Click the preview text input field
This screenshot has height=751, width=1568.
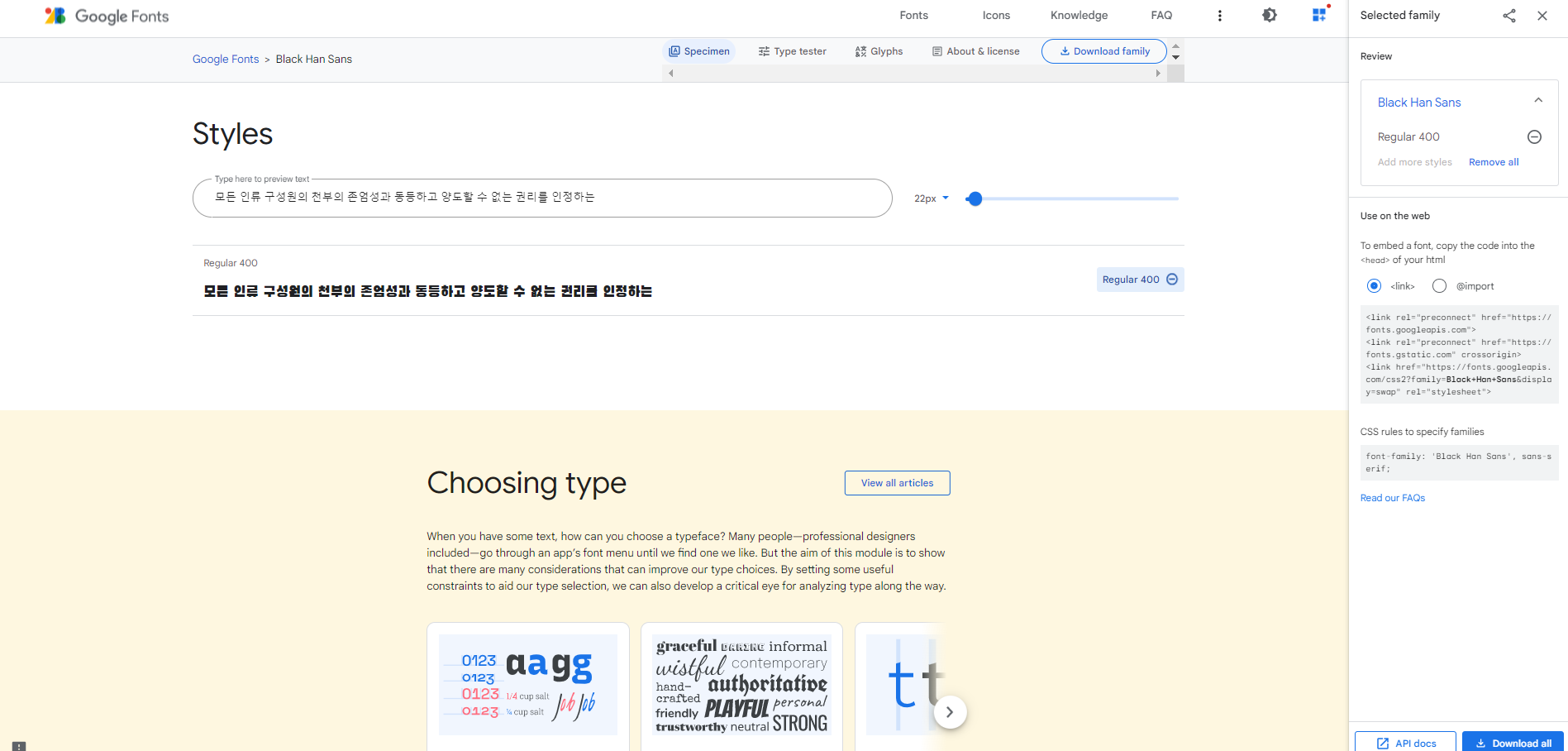[x=542, y=198]
